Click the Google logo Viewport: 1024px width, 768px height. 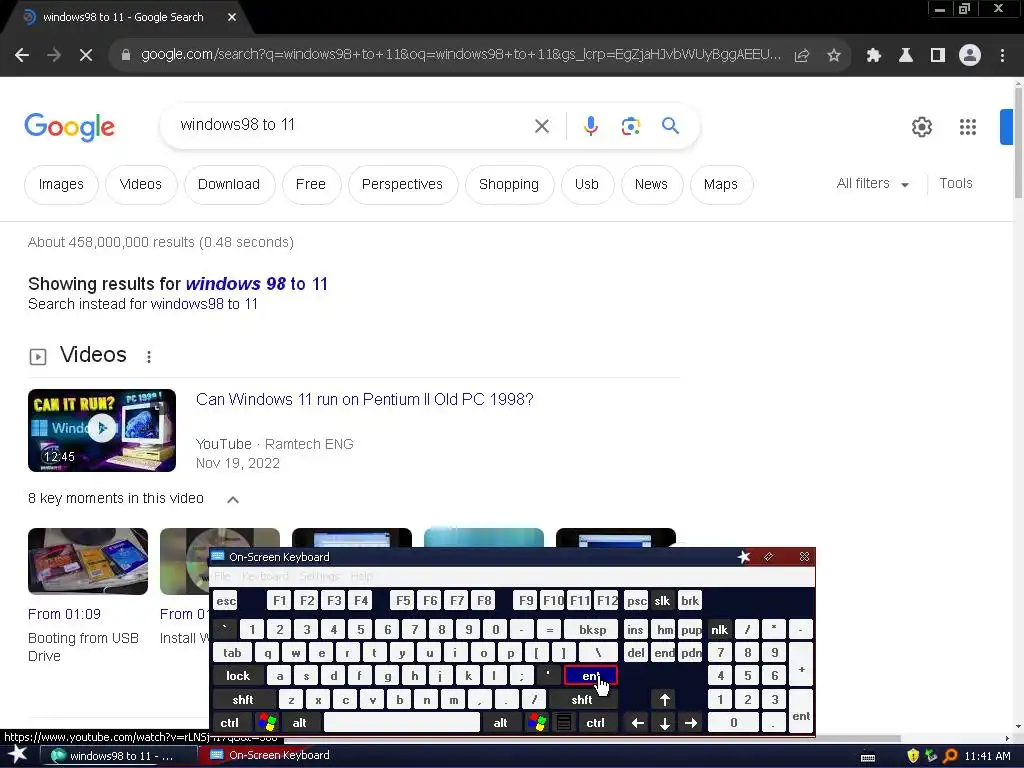coord(69,127)
